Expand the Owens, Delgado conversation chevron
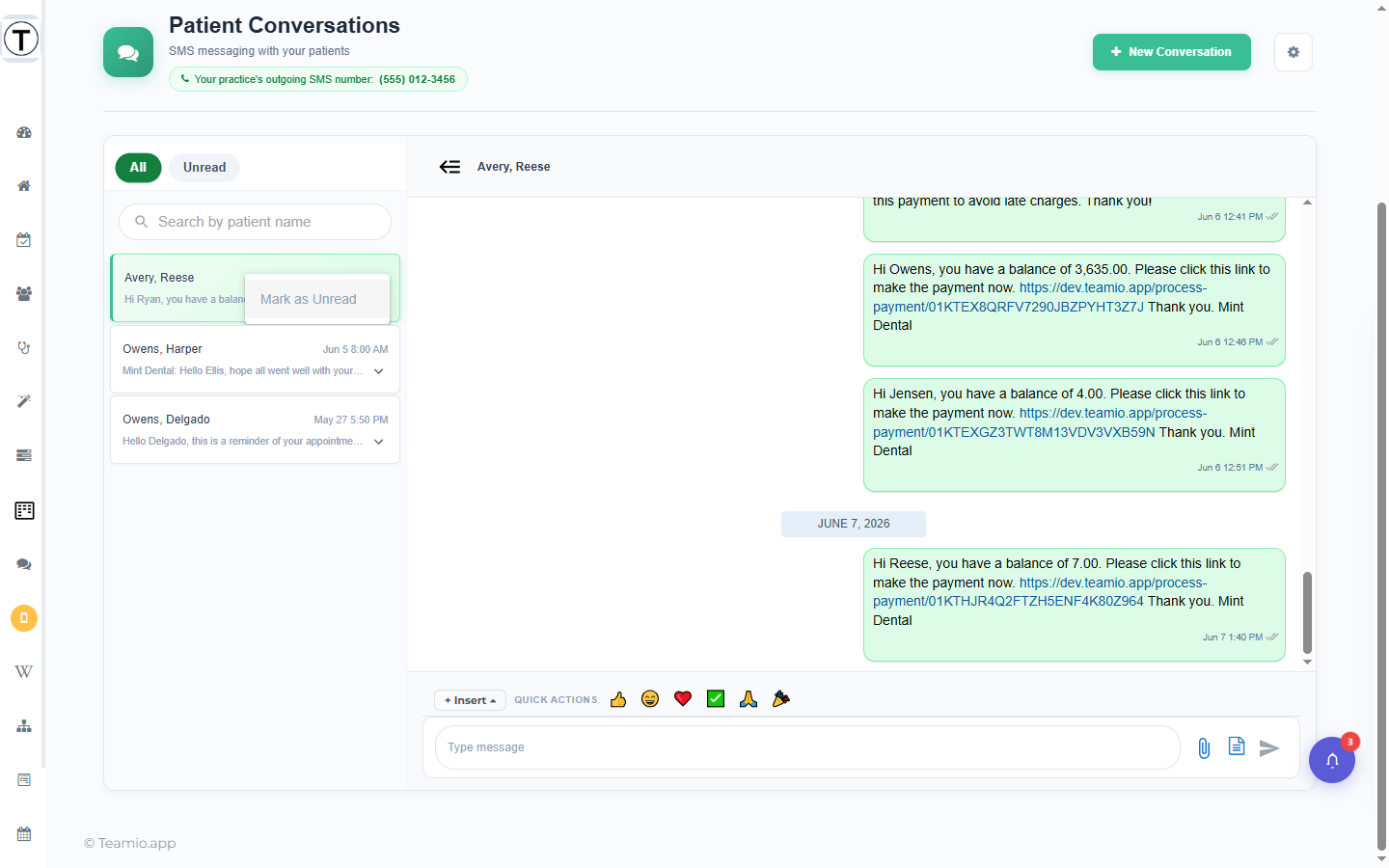 pyautogui.click(x=379, y=442)
